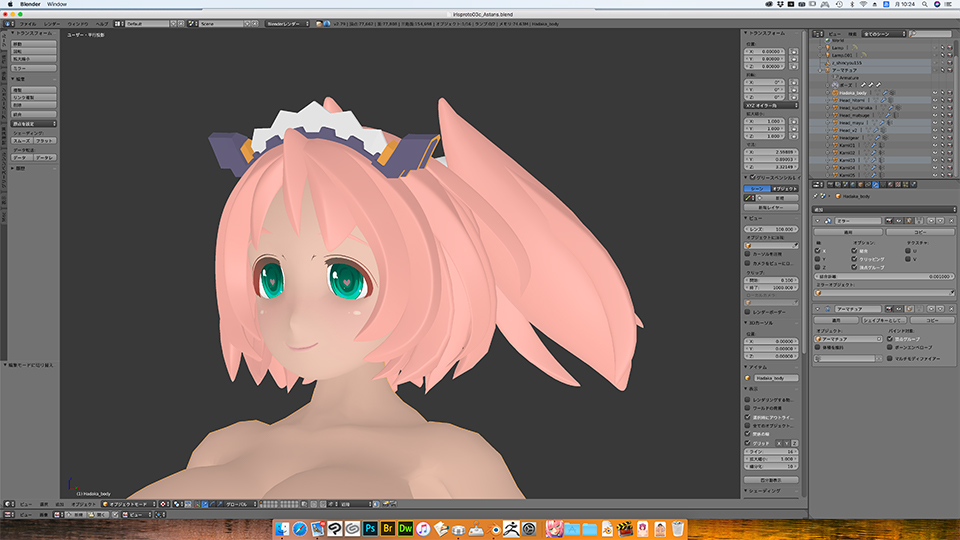Open the XYZ オイラー角 rotation mode dropdown
Viewport: 960px width, 540px height.
pos(771,105)
